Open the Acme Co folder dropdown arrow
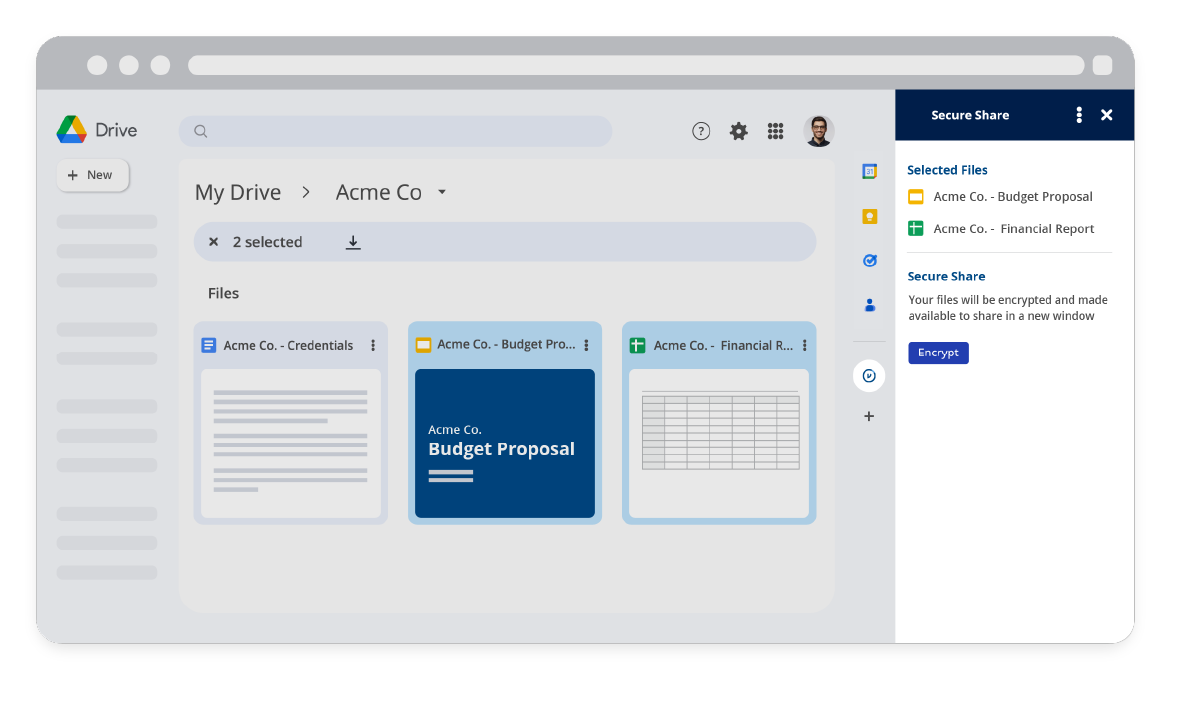The width and height of the screenshot is (1179, 709). click(x=442, y=192)
